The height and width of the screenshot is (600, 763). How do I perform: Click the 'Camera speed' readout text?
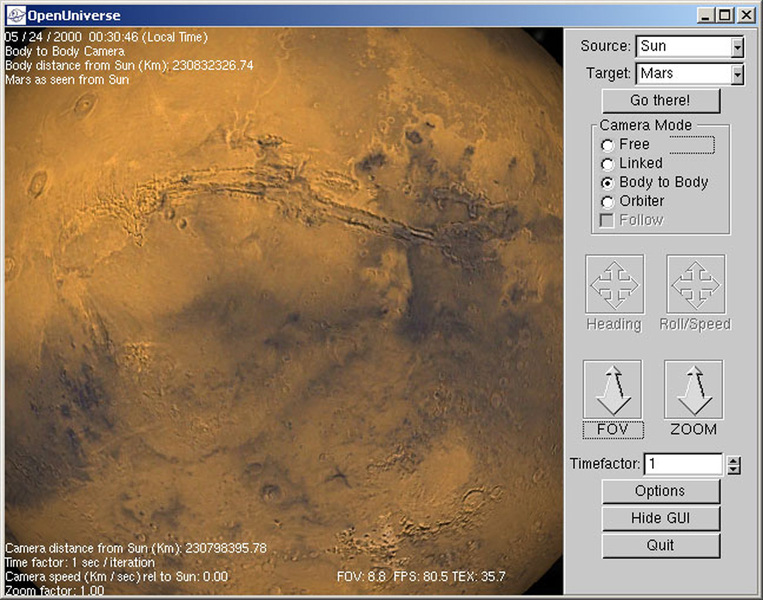116,577
